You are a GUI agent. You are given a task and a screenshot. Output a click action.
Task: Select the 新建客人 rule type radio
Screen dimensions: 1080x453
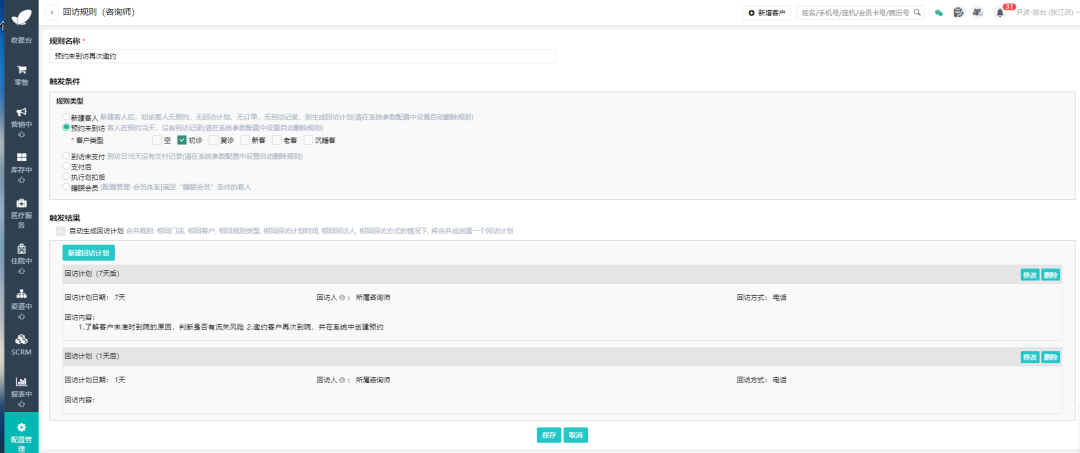click(66, 118)
